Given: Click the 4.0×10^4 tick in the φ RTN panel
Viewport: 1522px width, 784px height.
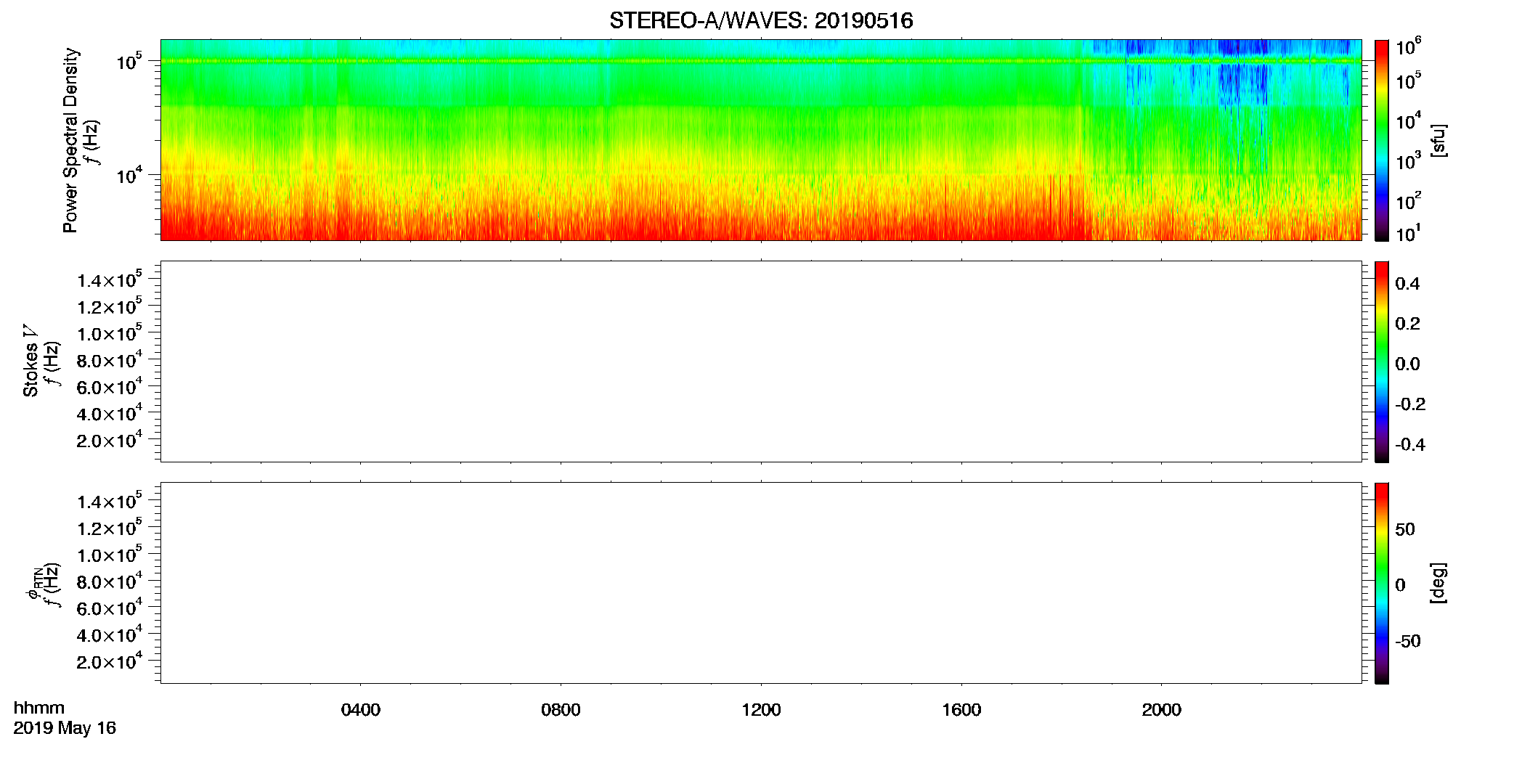Looking at the screenshot, I should point(110,634).
